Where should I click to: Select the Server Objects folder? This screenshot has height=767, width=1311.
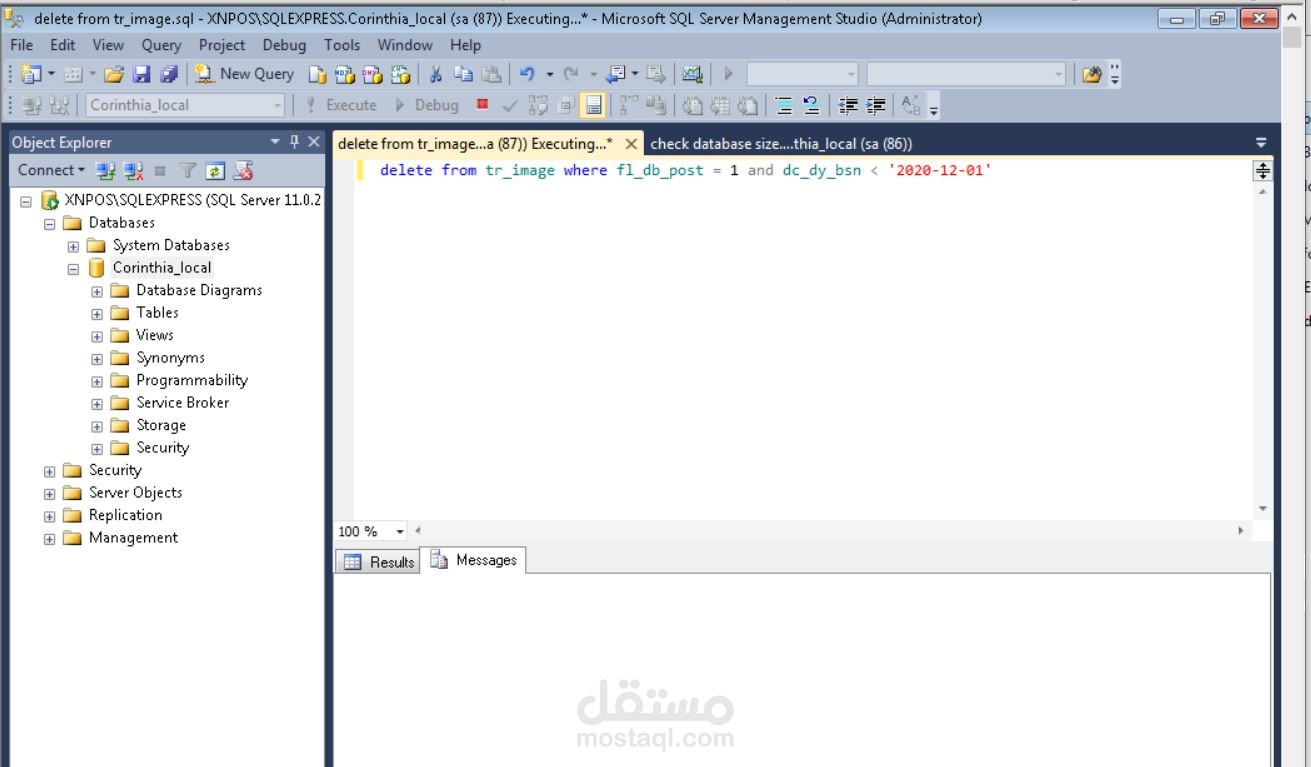point(135,493)
